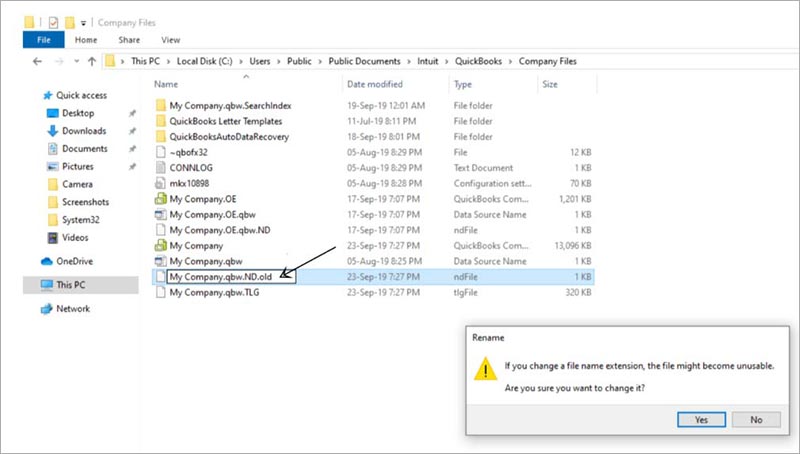The image size is (800, 454).
Task: Click the pin icon beside Desktop
Action: tap(132, 113)
